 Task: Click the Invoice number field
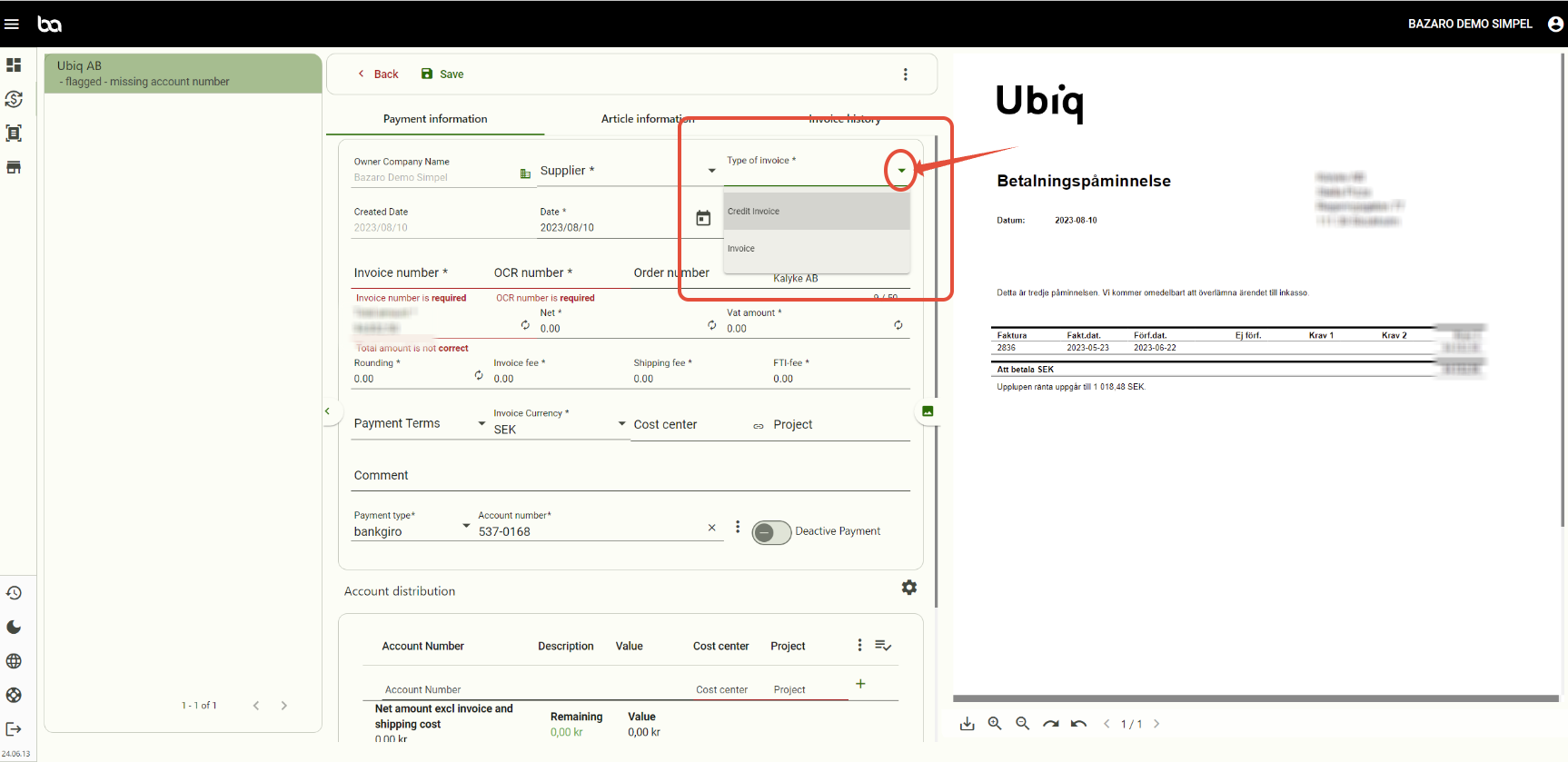pyautogui.click(x=419, y=273)
